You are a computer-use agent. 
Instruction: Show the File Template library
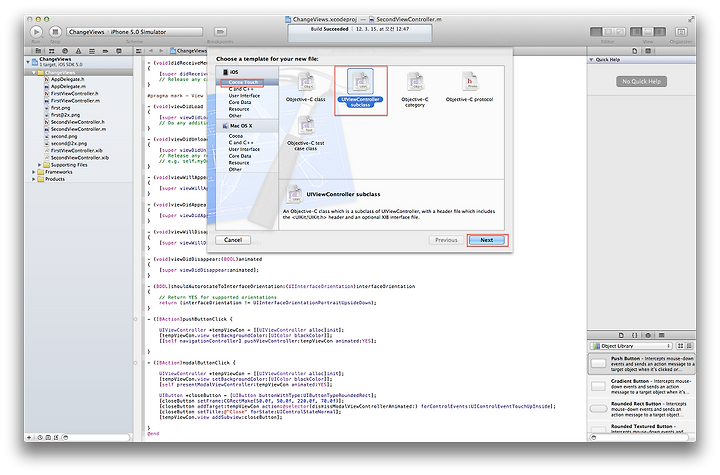click(621, 335)
